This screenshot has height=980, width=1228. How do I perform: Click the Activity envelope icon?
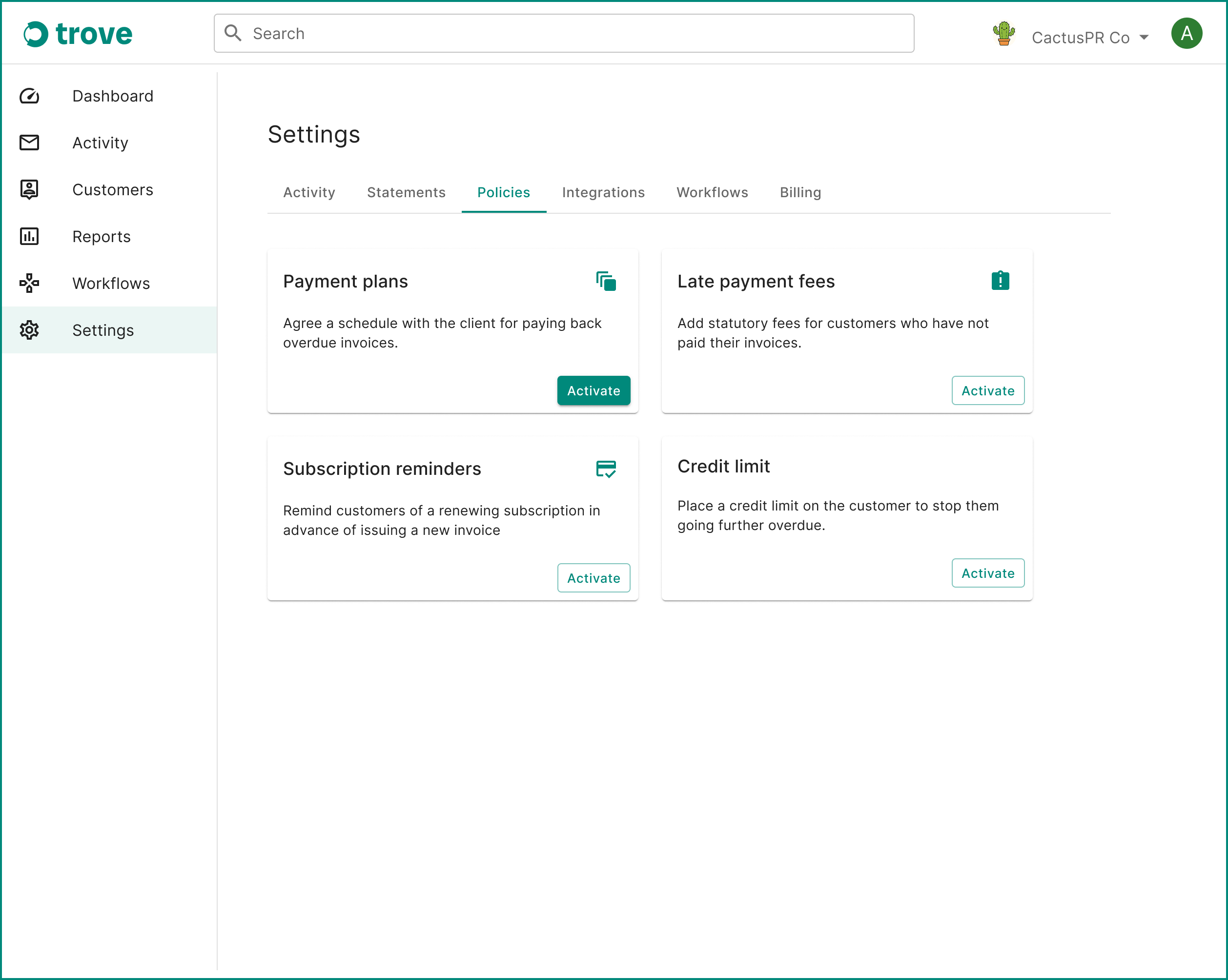[x=29, y=143]
